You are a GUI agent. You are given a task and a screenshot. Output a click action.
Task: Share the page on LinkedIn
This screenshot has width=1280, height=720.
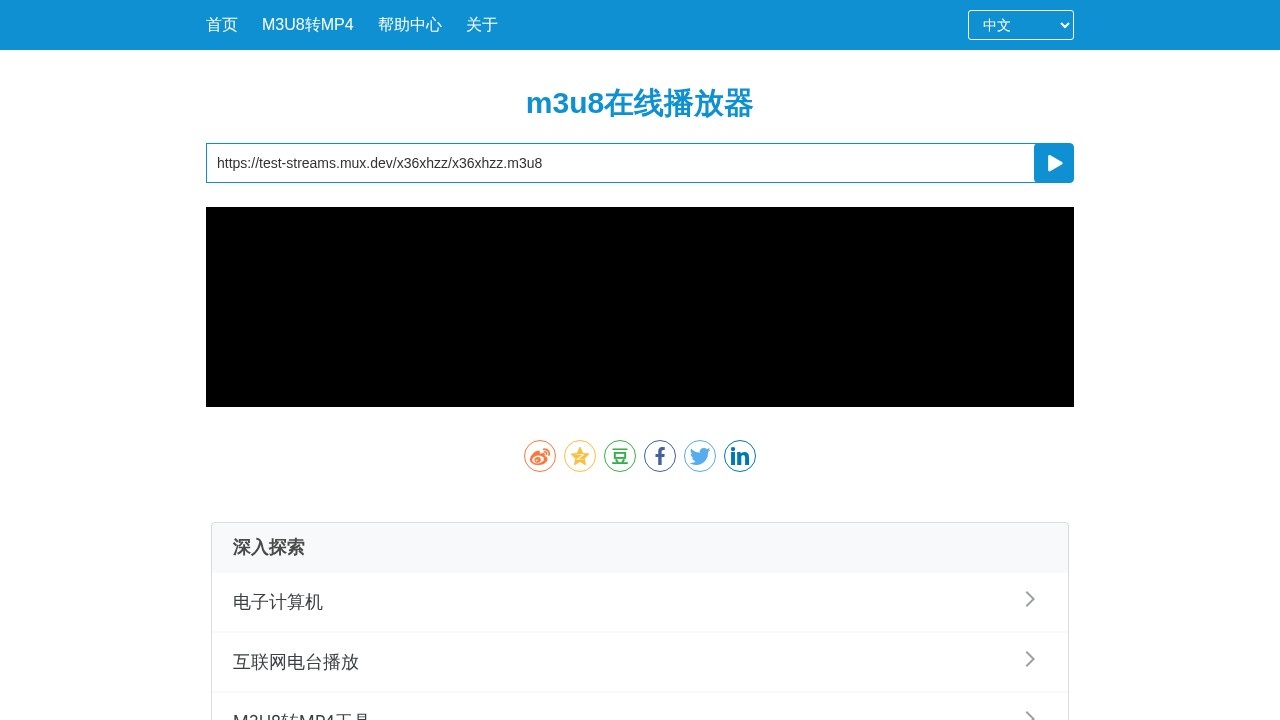(740, 456)
